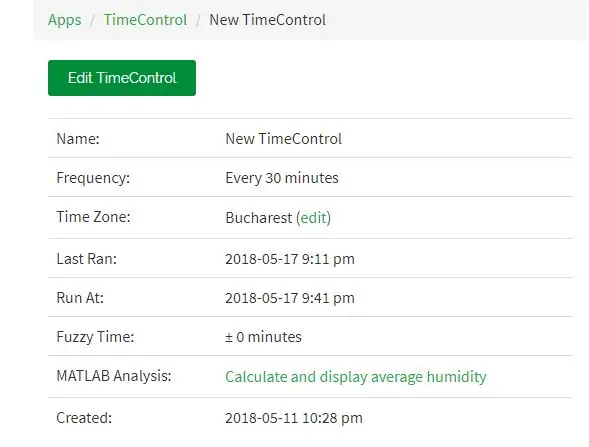
Task: Go to the TimeControl breadcrumb link
Action: pyautogui.click(x=145, y=20)
